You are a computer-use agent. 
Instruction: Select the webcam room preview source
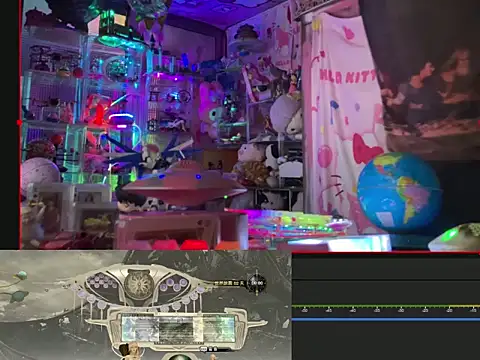250,125
